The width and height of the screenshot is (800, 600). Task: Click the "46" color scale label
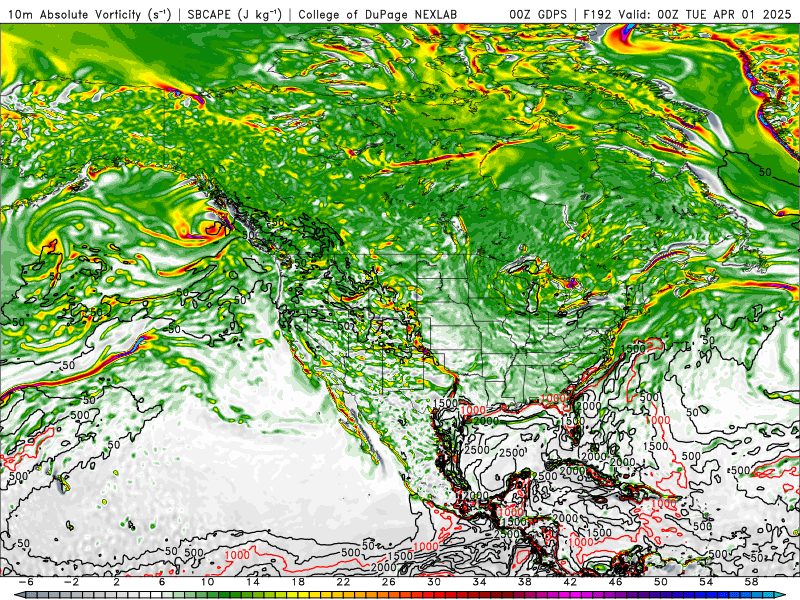(x=615, y=582)
